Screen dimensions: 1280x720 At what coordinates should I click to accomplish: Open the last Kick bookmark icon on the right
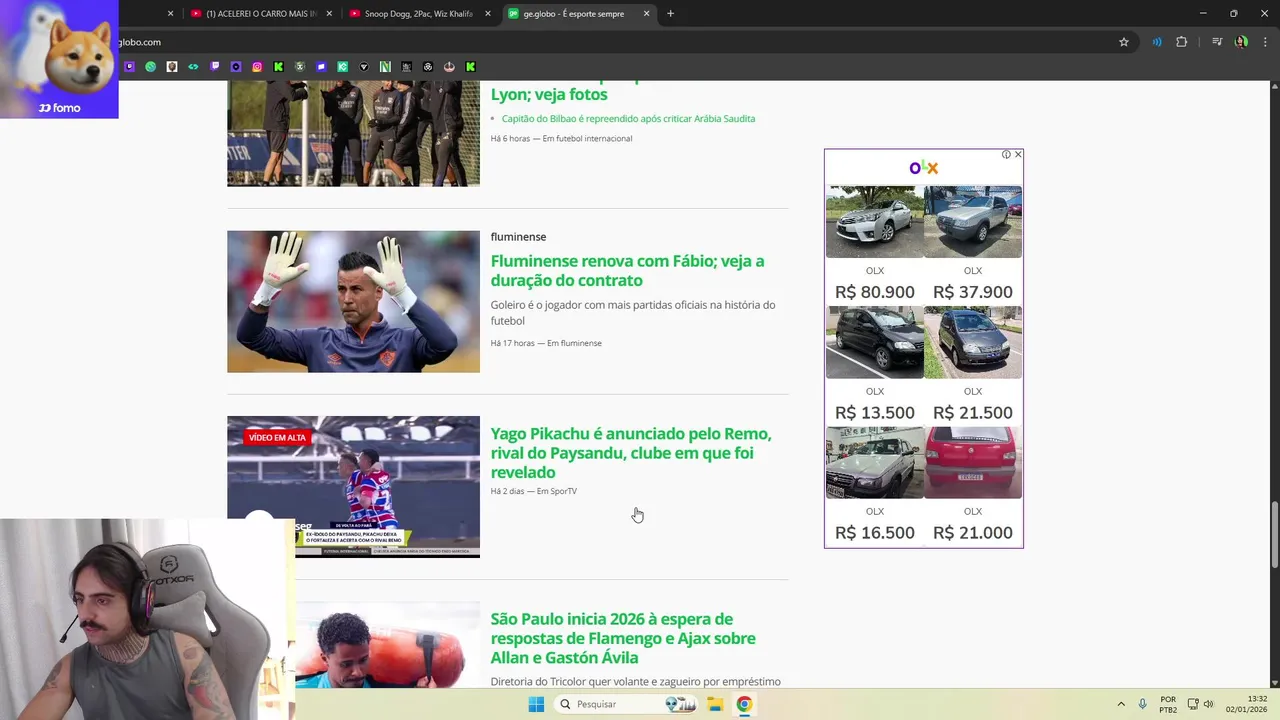point(470,67)
